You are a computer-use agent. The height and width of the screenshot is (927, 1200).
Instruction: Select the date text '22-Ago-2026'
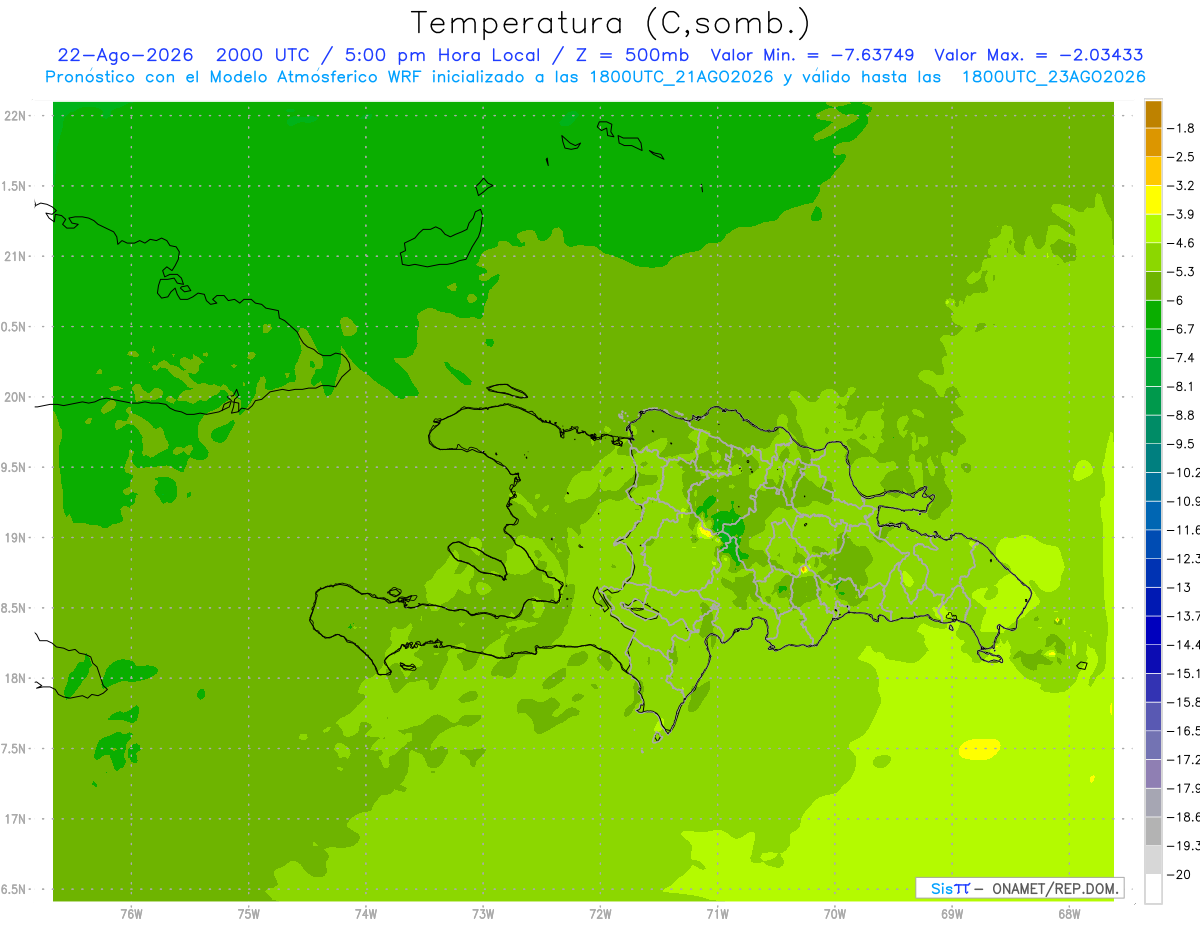tap(125, 55)
